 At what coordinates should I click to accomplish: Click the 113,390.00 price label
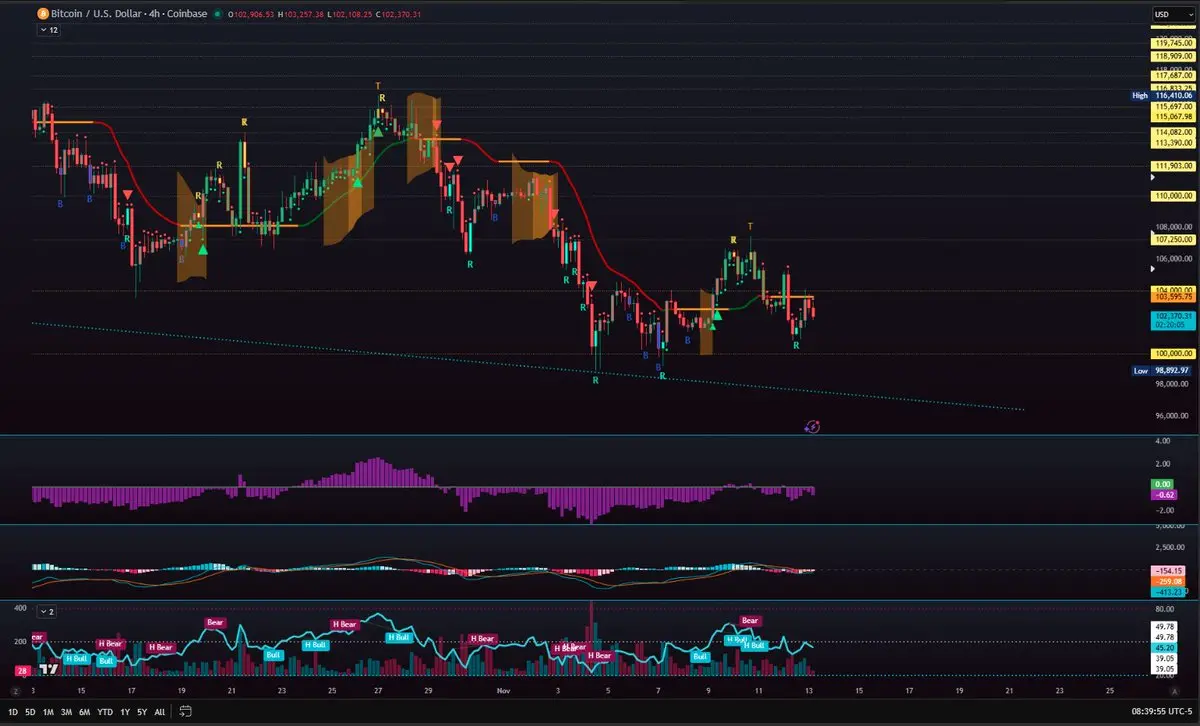1172,142
